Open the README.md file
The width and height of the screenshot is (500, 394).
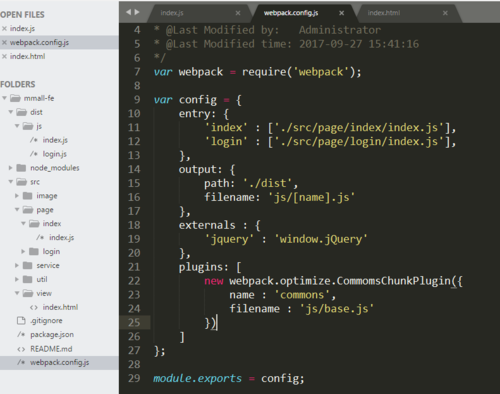pyautogui.click(x=51, y=349)
